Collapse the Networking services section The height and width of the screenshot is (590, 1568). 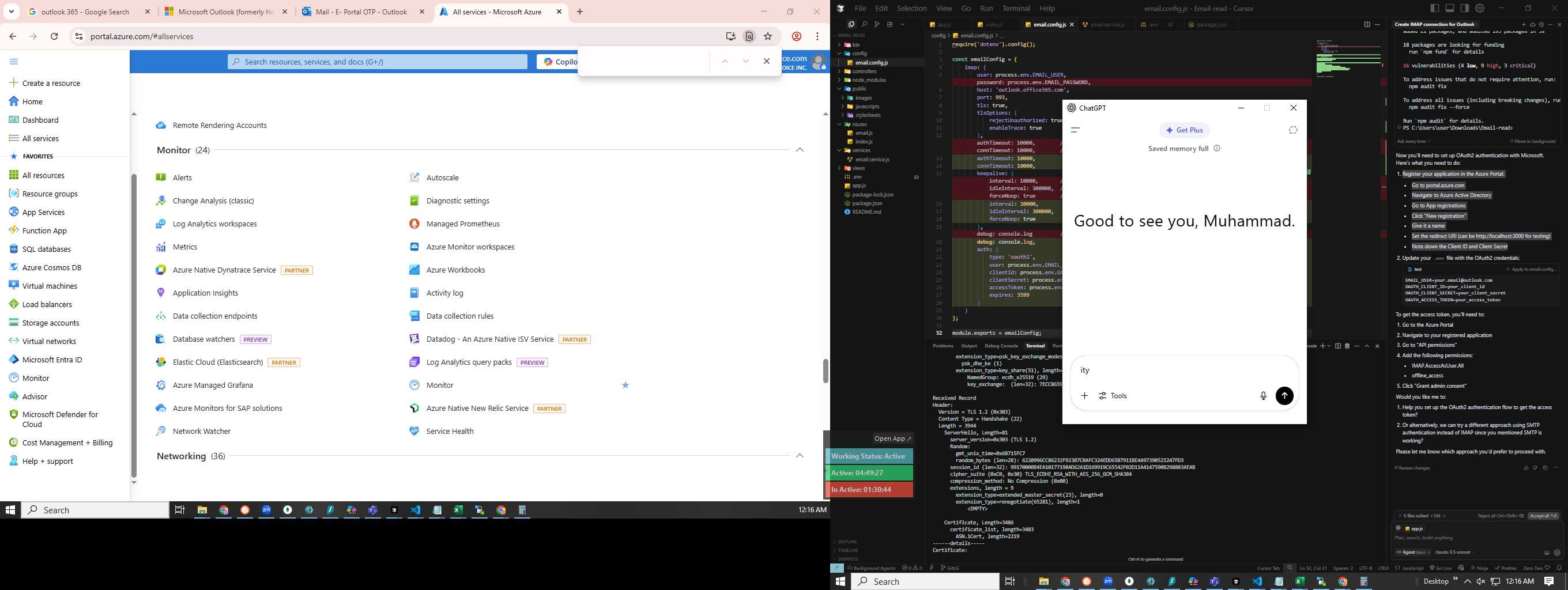tap(800, 456)
